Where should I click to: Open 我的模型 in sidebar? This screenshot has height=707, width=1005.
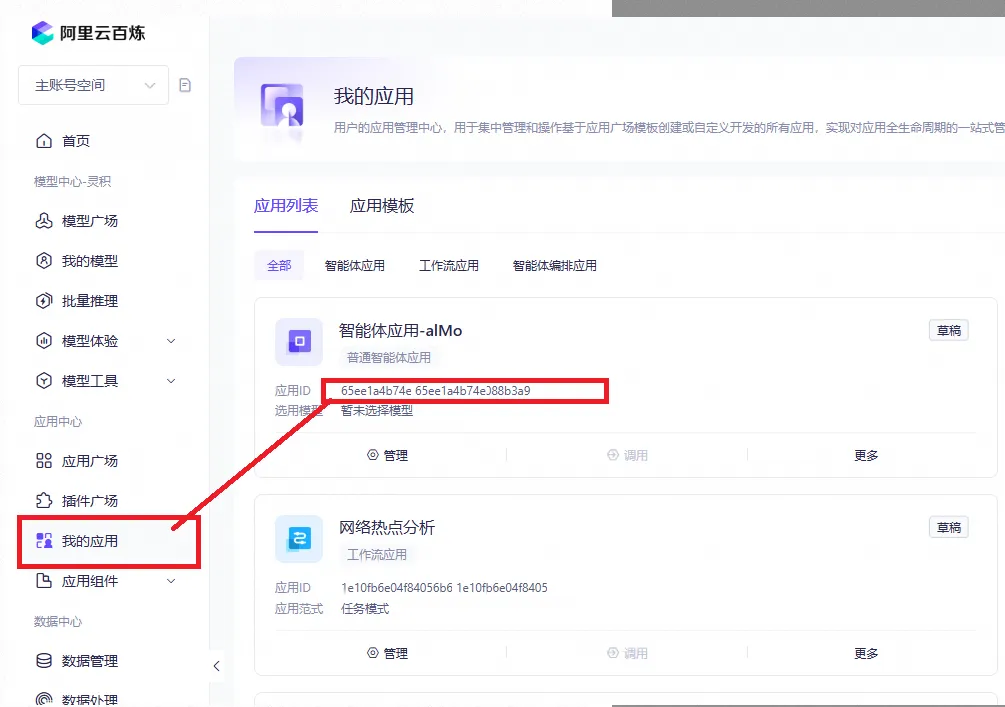click(77, 261)
